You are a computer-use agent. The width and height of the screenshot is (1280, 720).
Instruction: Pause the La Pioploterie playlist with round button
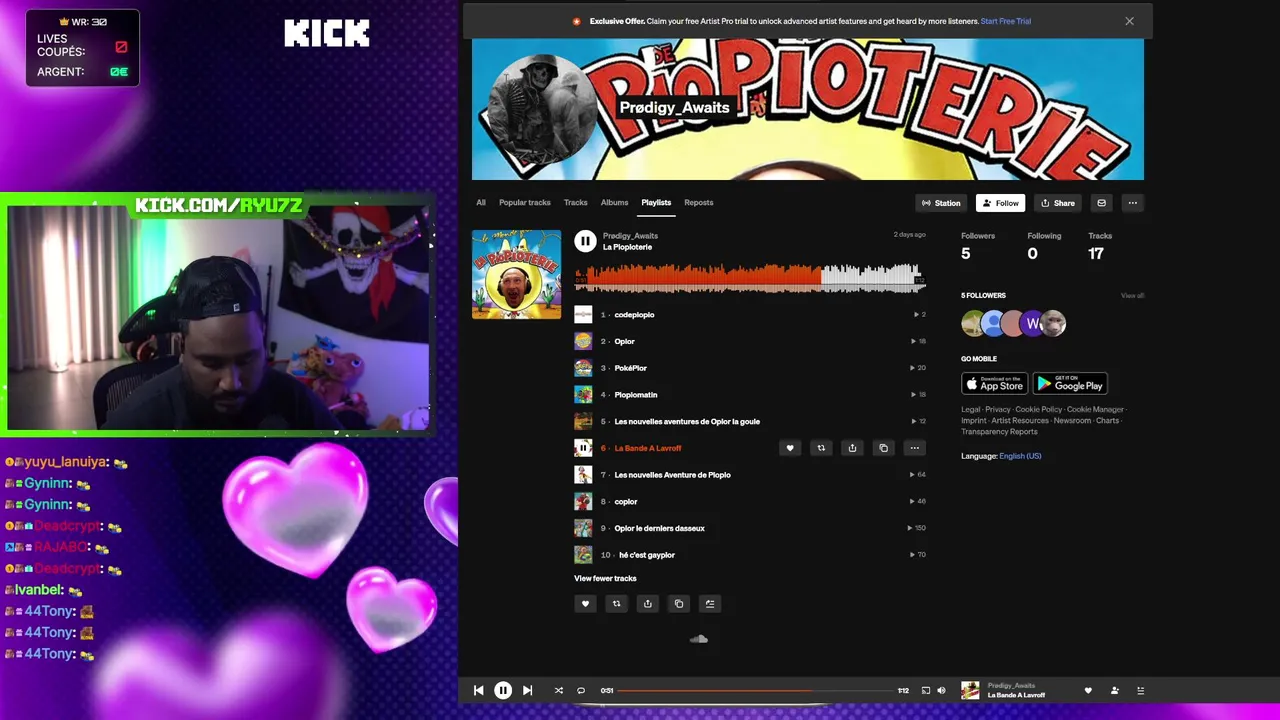(x=585, y=241)
